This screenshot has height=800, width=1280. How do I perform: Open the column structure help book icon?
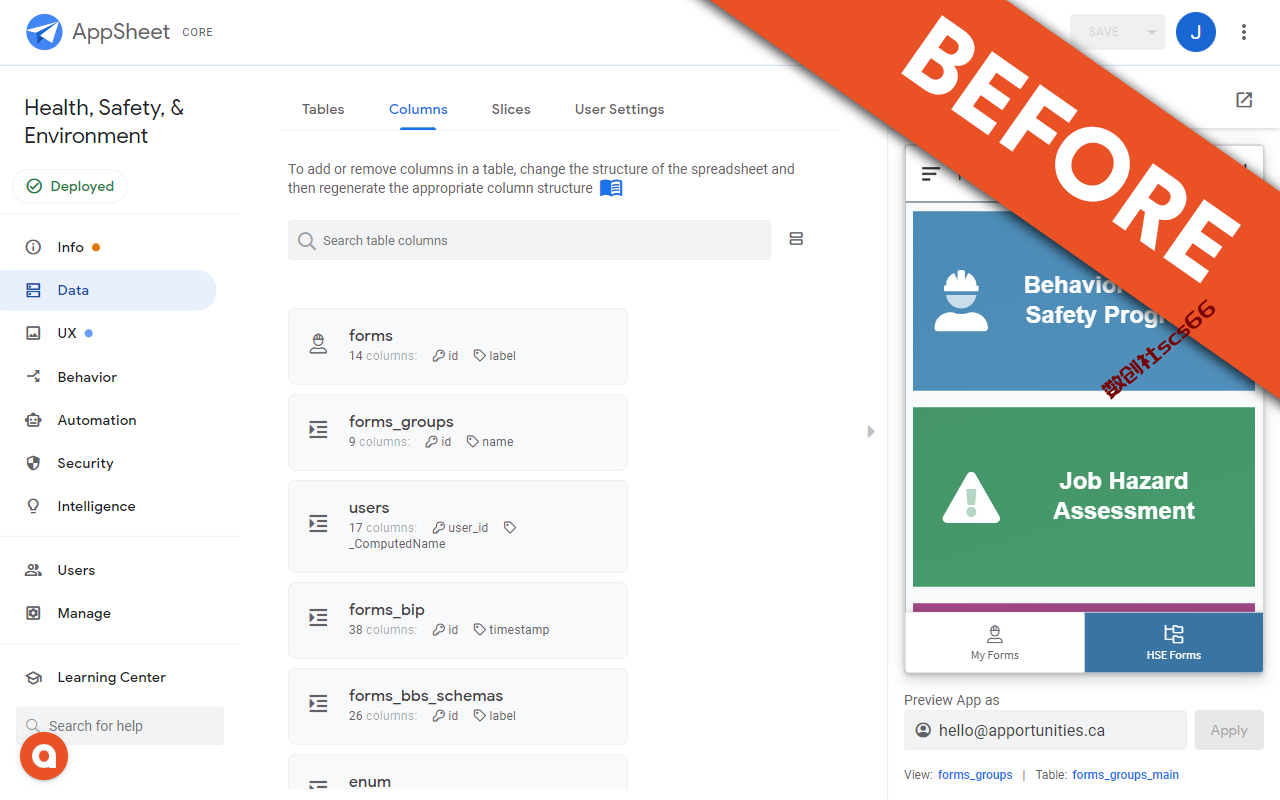point(611,188)
